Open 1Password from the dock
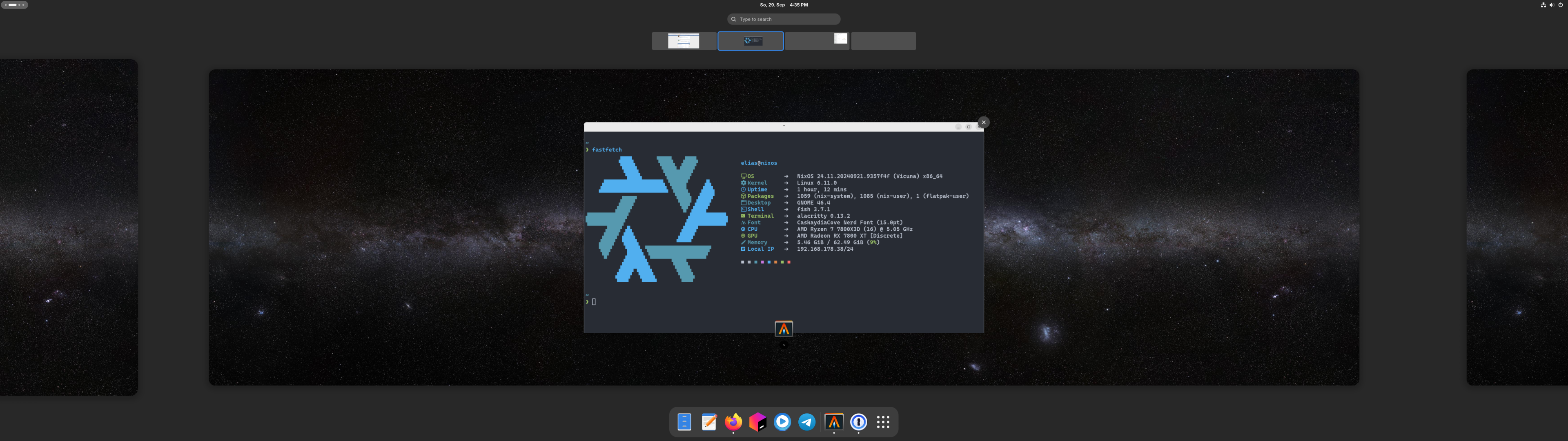This screenshot has height=441, width=1568. coord(858,421)
